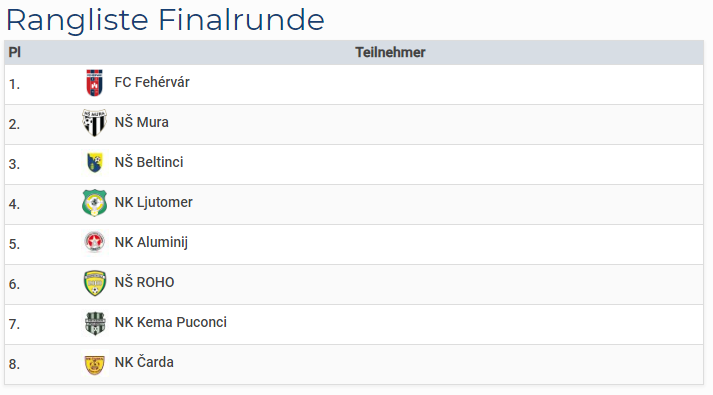The image size is (713, 395).
Task: Select the rank 8. table cell
Action: 41,365
